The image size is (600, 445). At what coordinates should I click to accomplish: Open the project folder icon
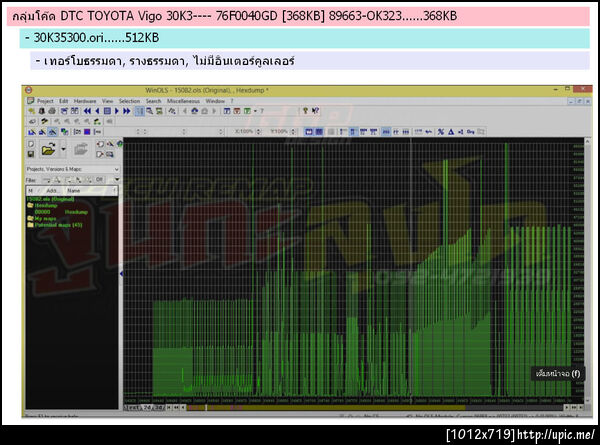[49, 149]
